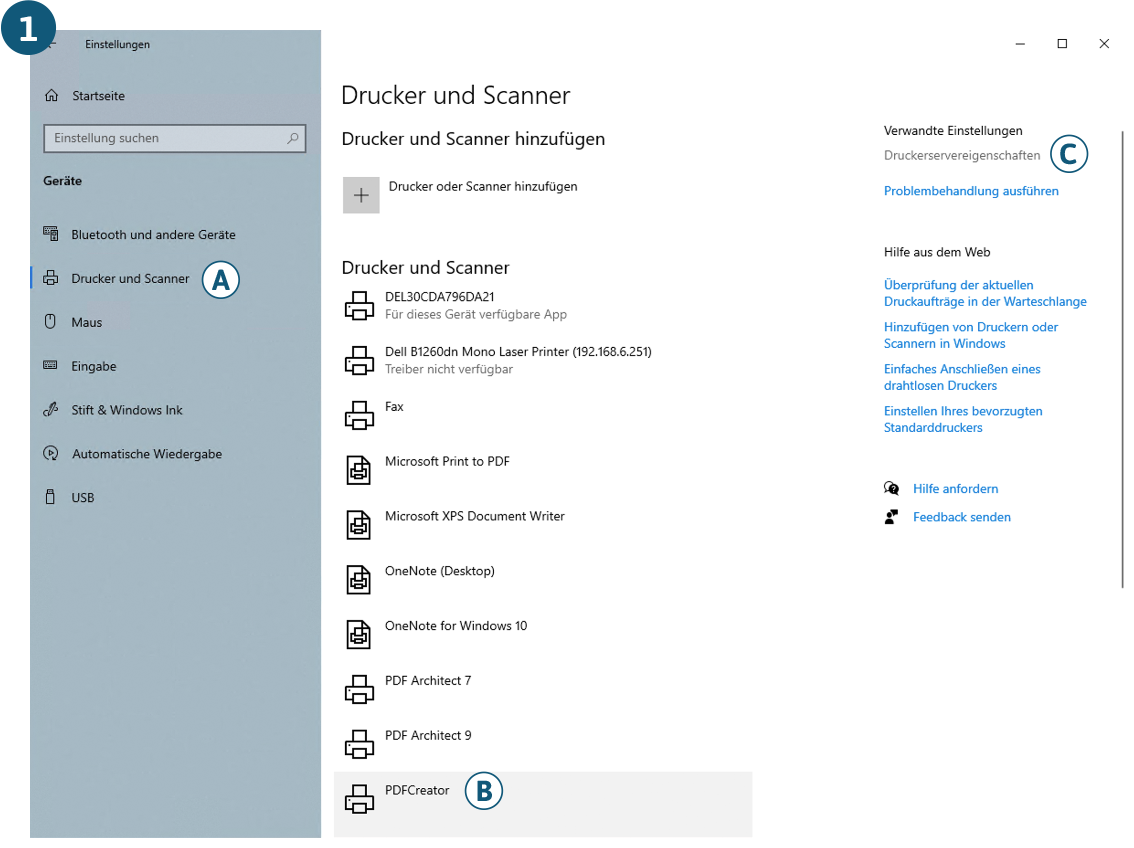The height and width of the screenshot is (848, 1134).
Task: Click 'Für dieses Gerät verfügbare App' text
Action: pos(476,314)
